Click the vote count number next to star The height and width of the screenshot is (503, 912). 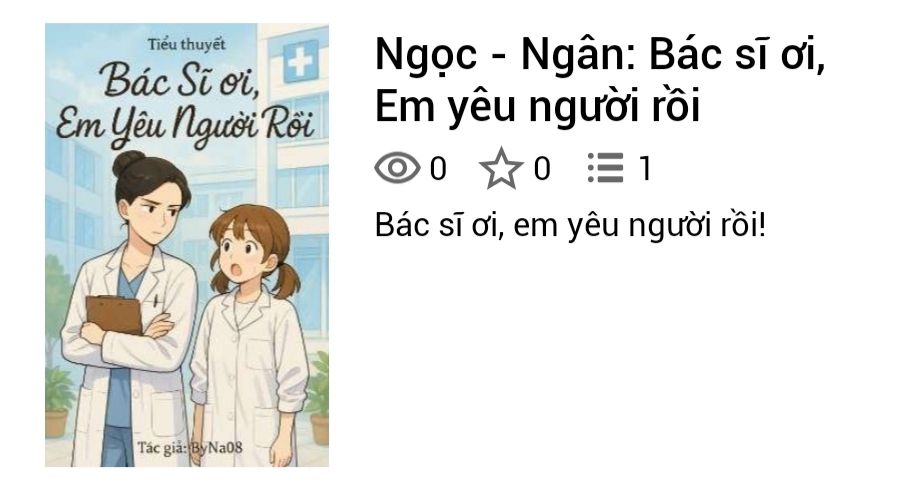542,169
